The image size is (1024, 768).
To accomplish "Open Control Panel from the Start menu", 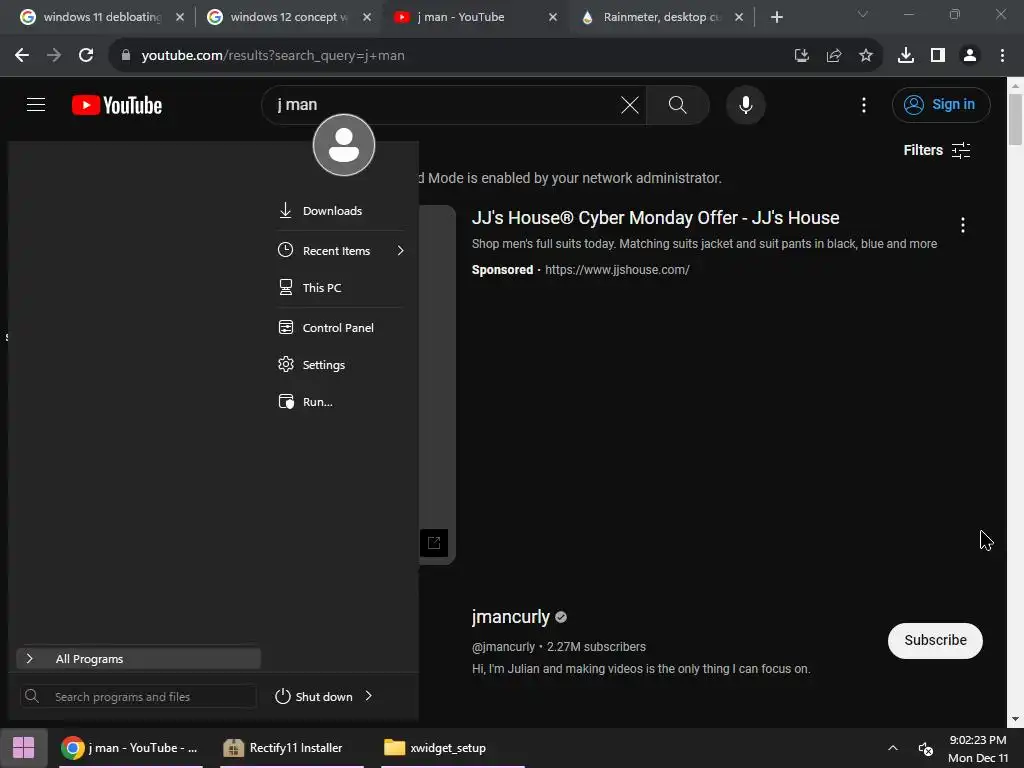I will [x=340, y=328].
